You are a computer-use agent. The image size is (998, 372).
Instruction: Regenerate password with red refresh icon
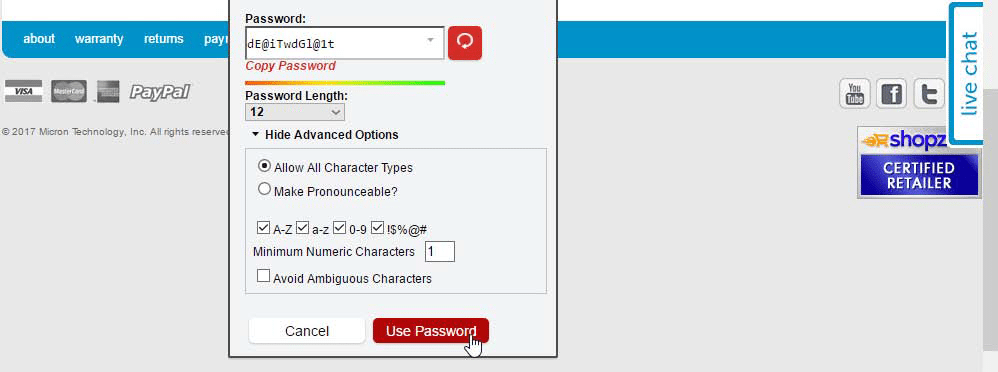point(465,43)
